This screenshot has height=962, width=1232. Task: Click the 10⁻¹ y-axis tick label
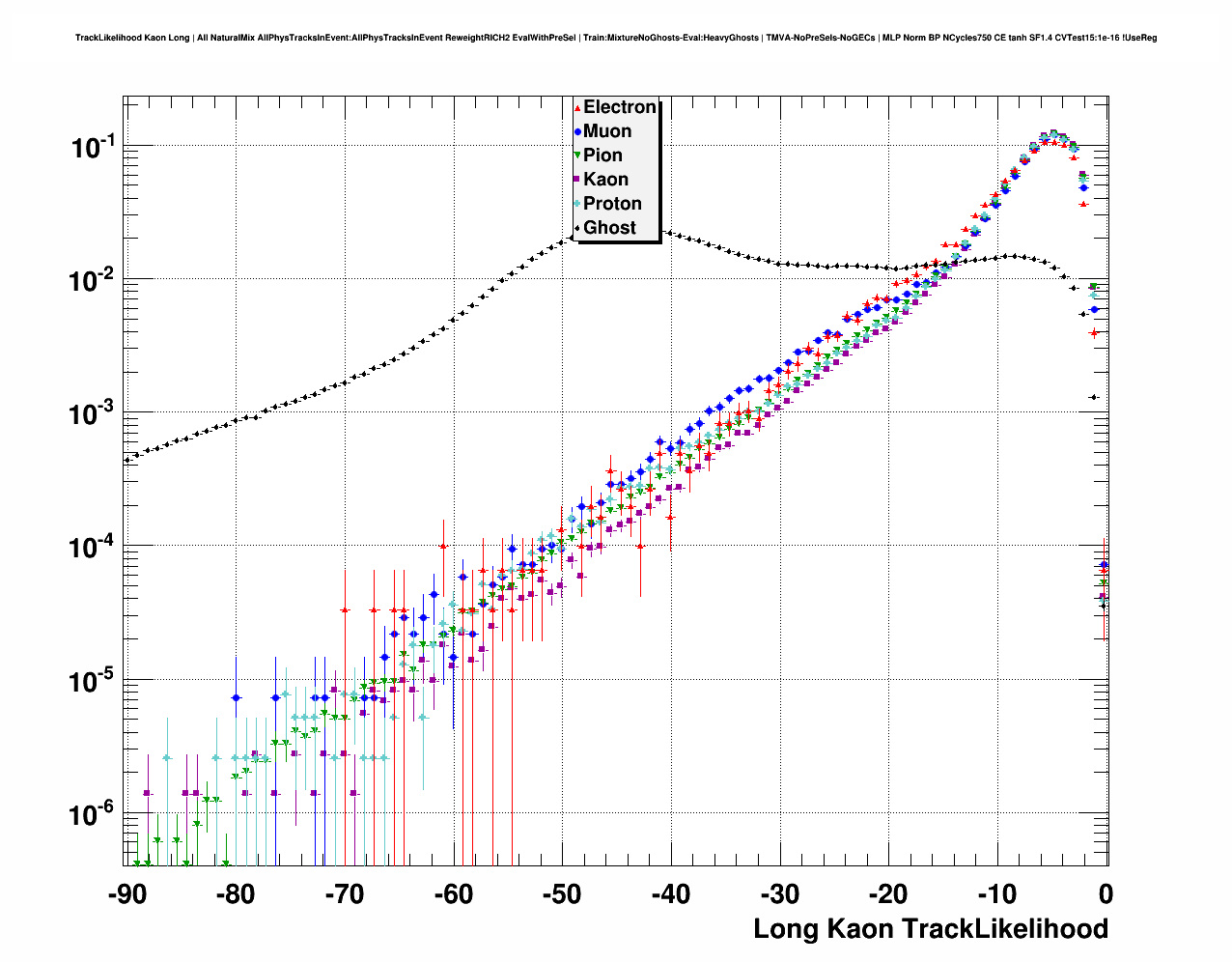click(92, 148)
